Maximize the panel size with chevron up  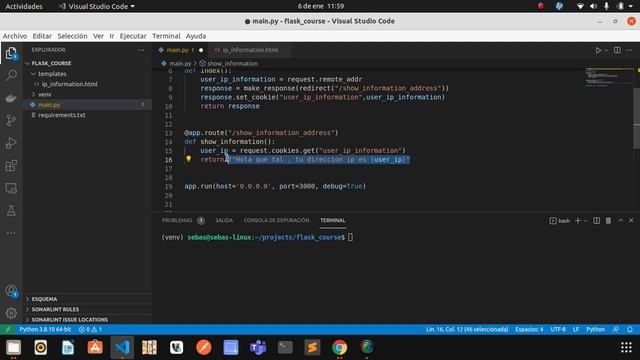(620, 220)
